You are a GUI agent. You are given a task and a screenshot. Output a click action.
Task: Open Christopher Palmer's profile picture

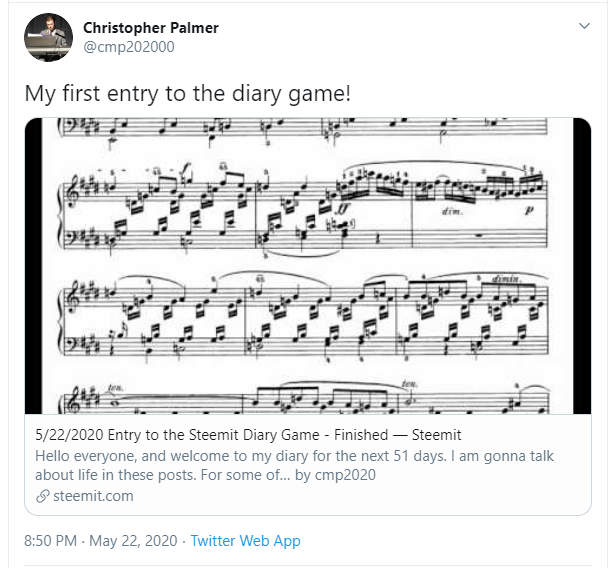pos(48,37)
